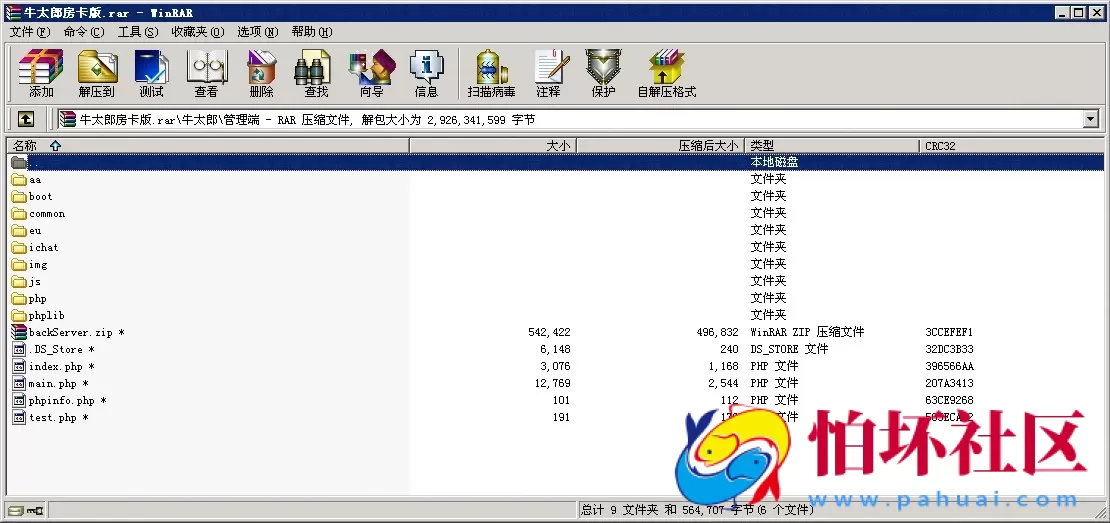Select the img folder

coord(29,265)
